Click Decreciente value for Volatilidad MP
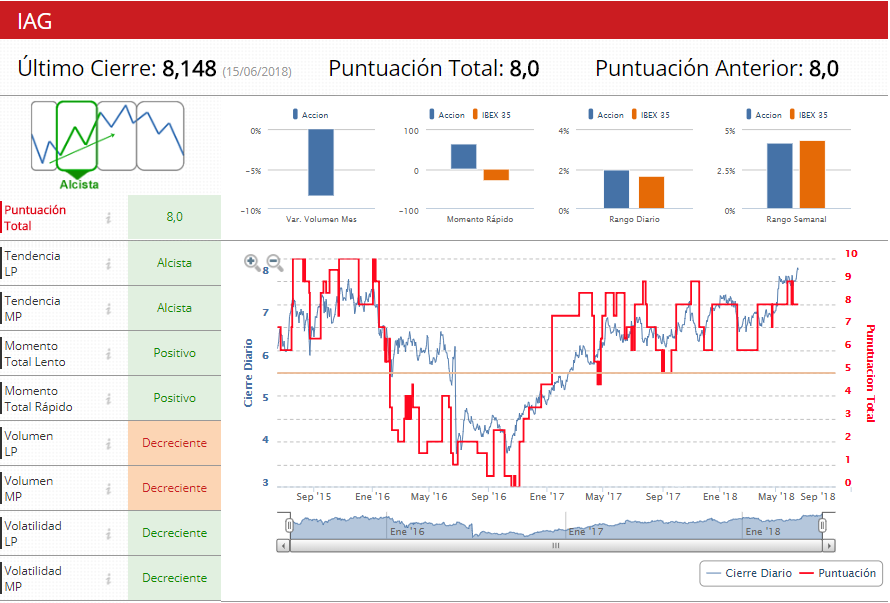 tap(174, 577)
